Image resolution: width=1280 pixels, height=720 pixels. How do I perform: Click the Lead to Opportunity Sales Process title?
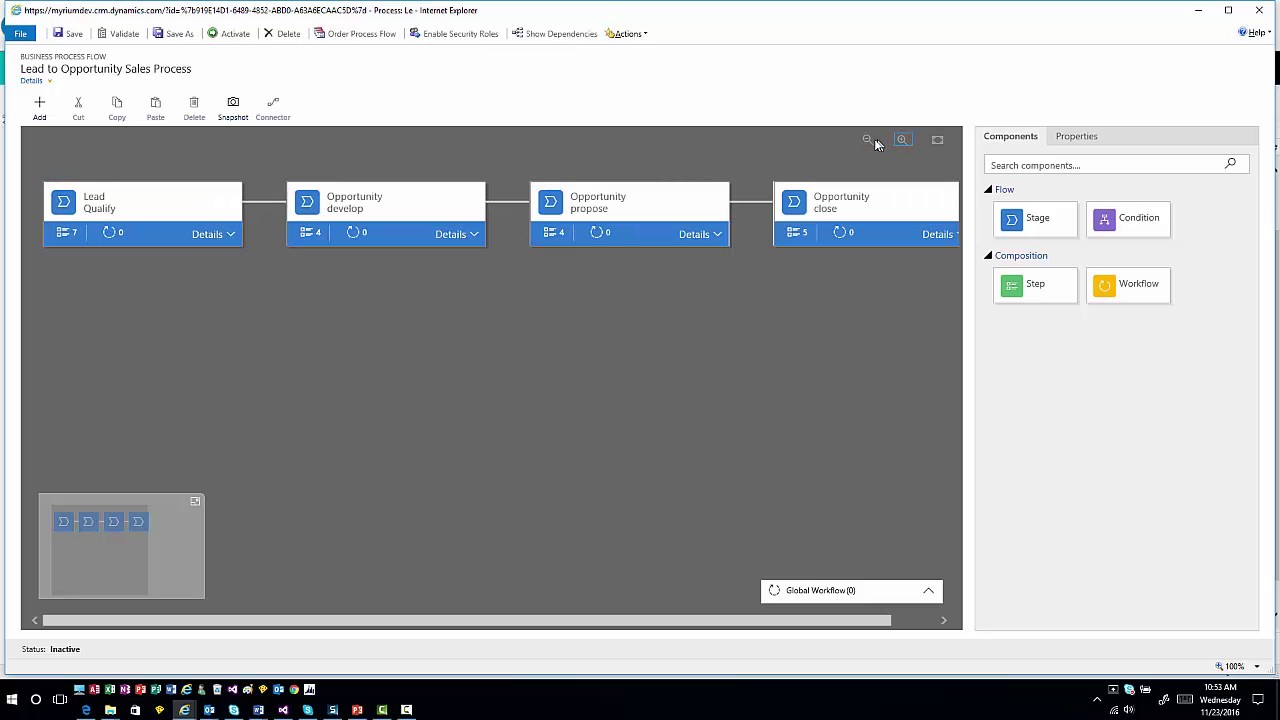(105, 69)
